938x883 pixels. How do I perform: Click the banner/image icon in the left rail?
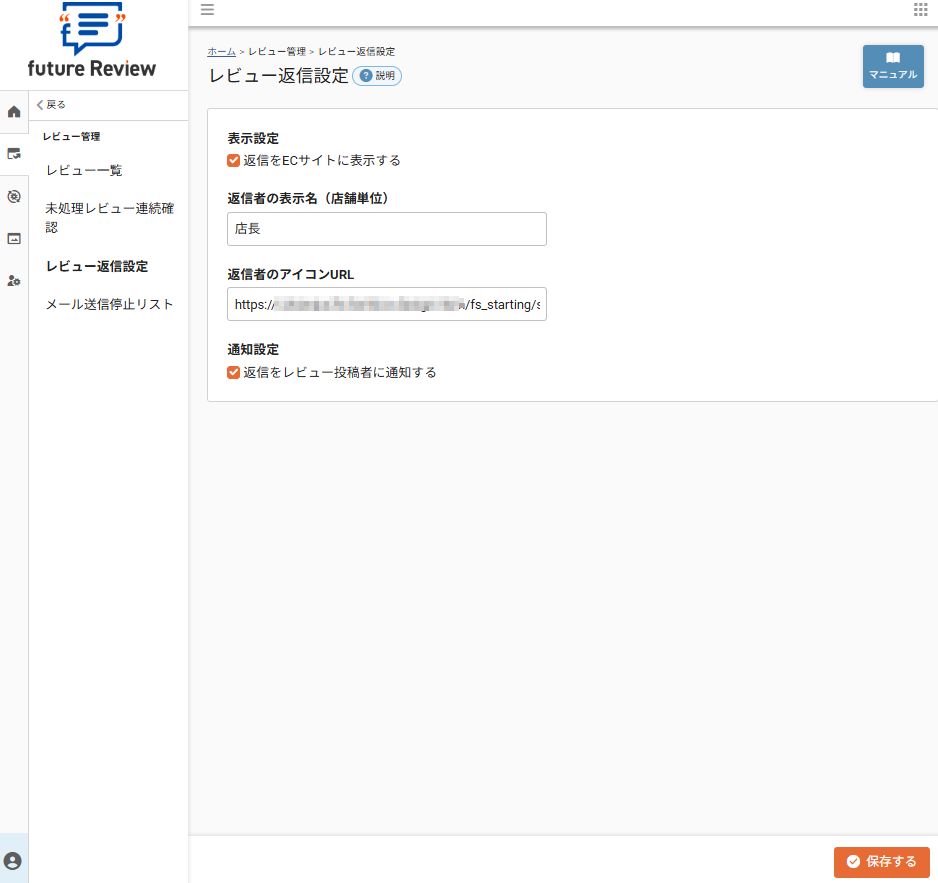tap(13, 238)
